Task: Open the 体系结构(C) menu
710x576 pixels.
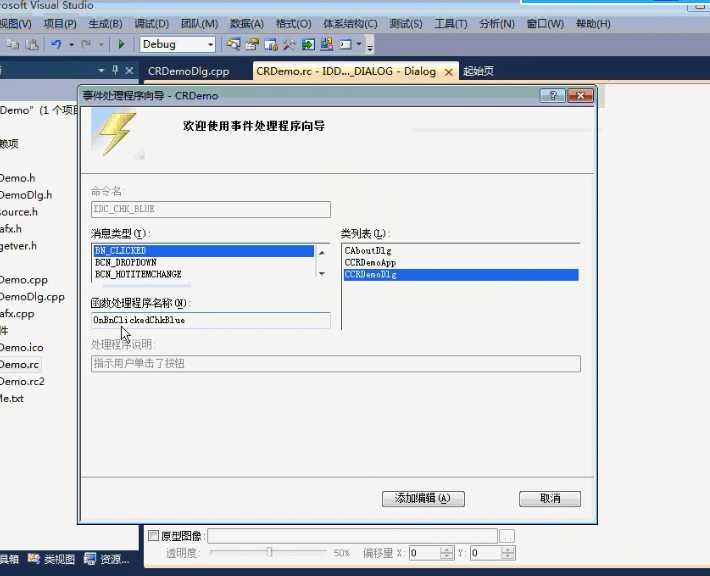Action: point(350,24)
